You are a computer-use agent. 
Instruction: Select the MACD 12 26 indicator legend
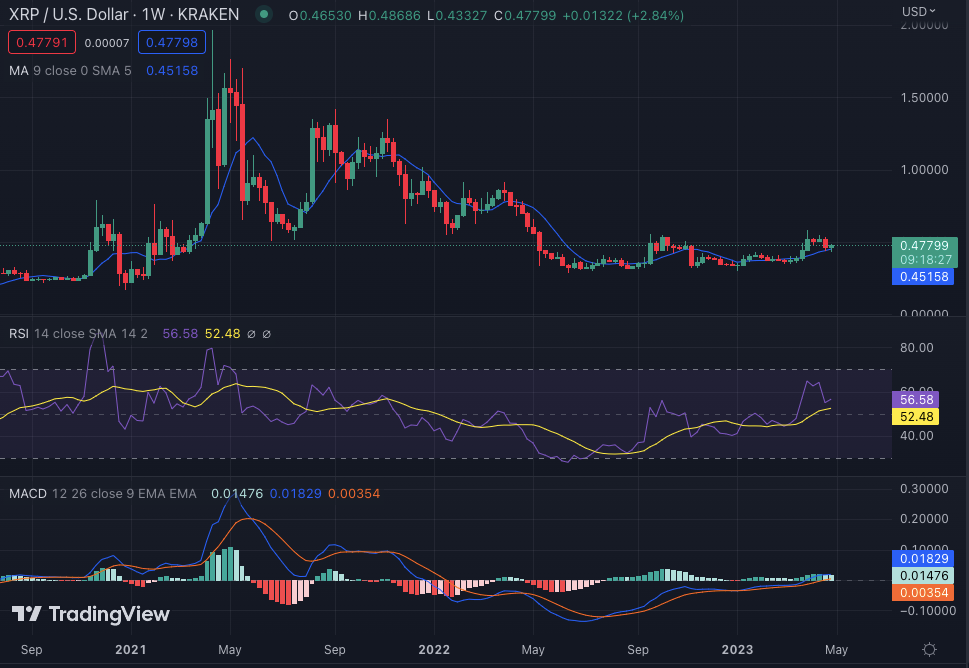tap(103, 494)
